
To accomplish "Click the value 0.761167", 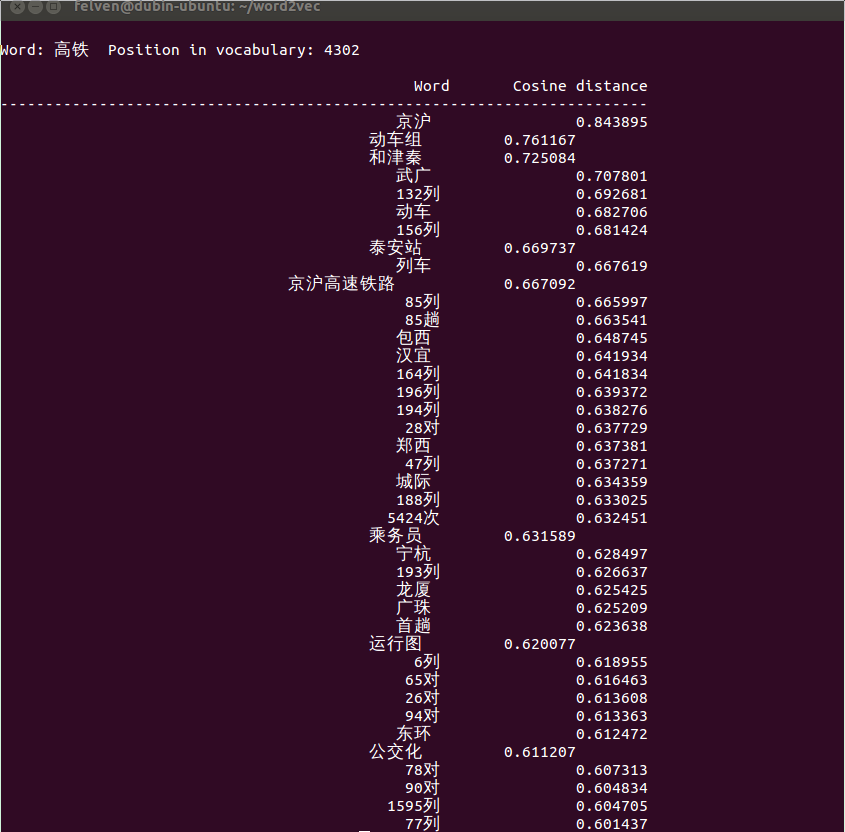I will (539, 140).
